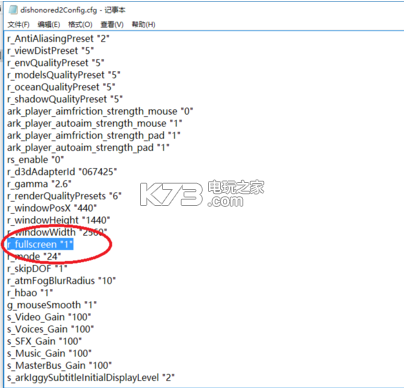Open the 文件(F) menu
Viewport: 404px width, 388px height.
19,24
